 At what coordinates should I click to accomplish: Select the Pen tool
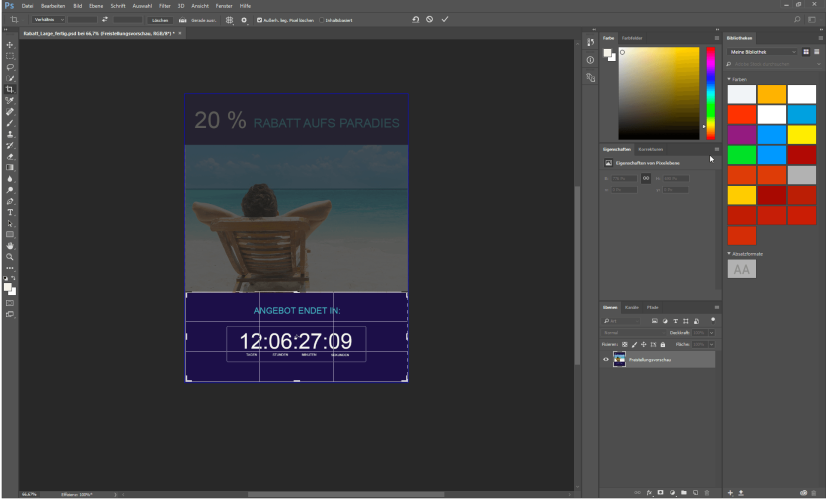point(9,201)
